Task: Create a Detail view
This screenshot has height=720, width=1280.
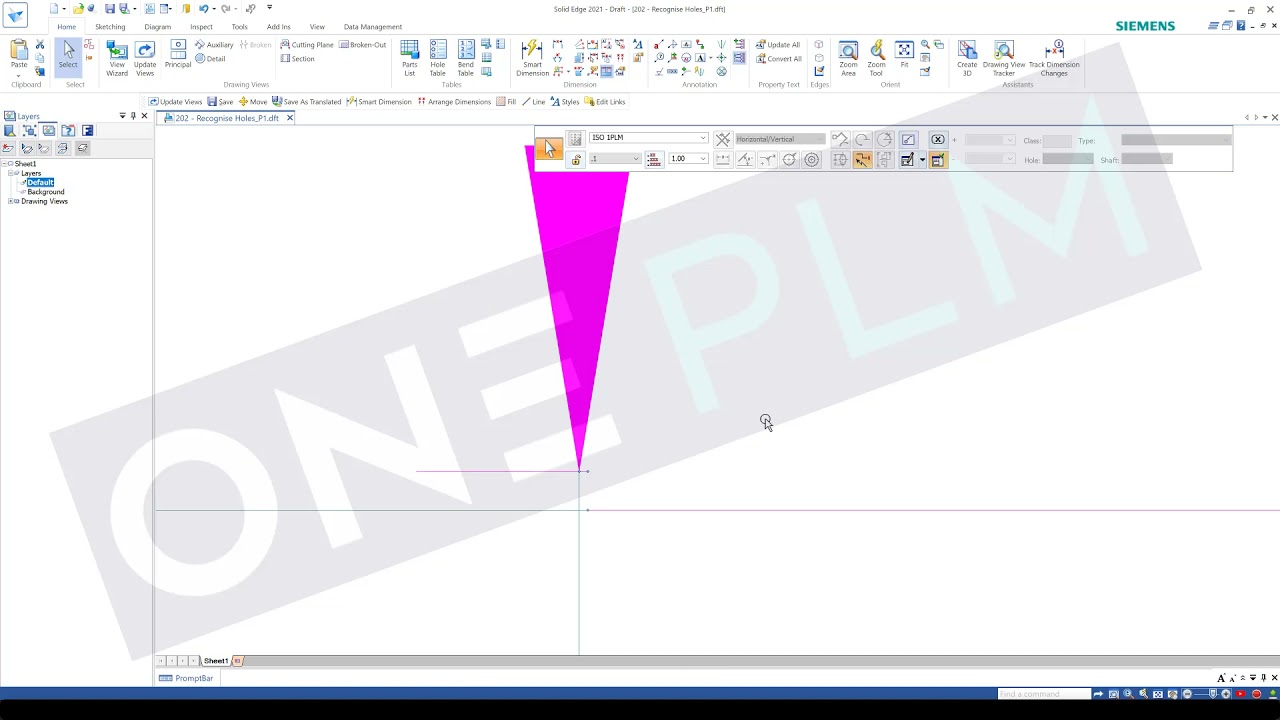Action: 210,59
